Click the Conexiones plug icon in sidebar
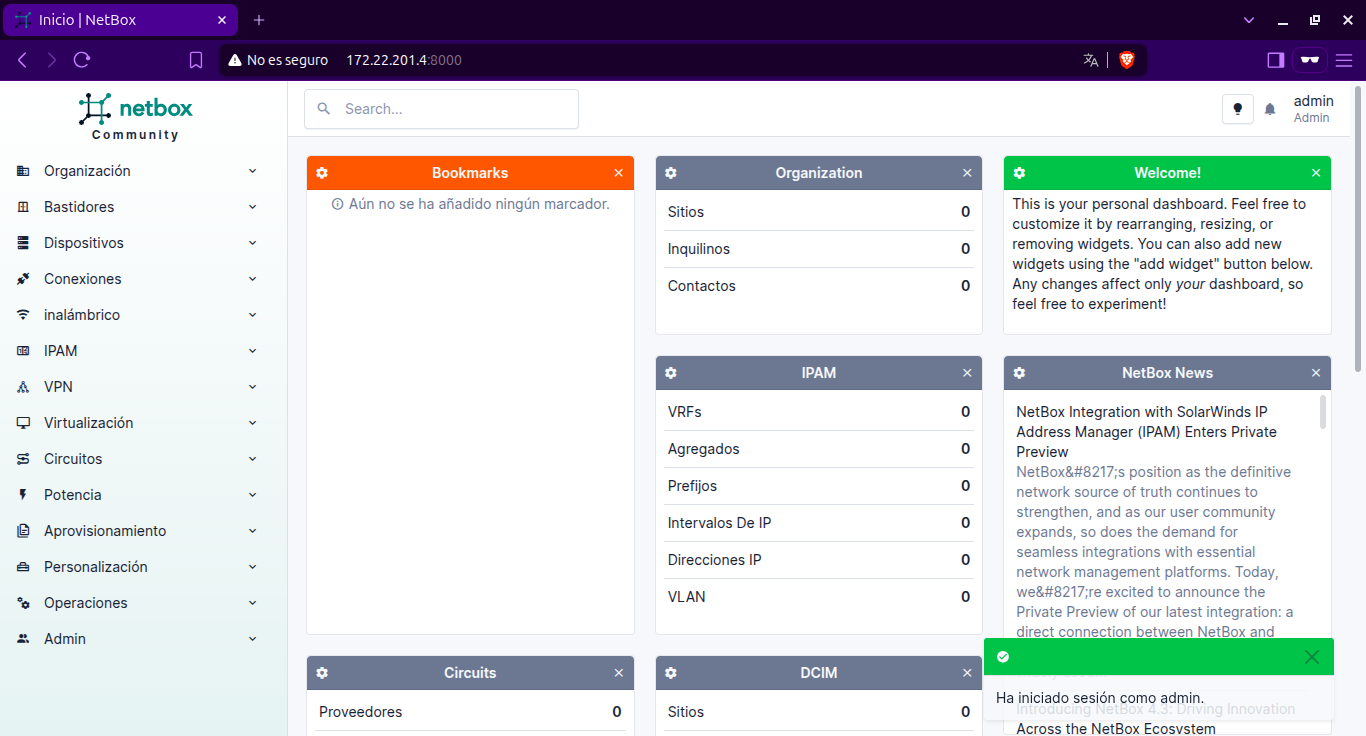 tap(23, 279)
